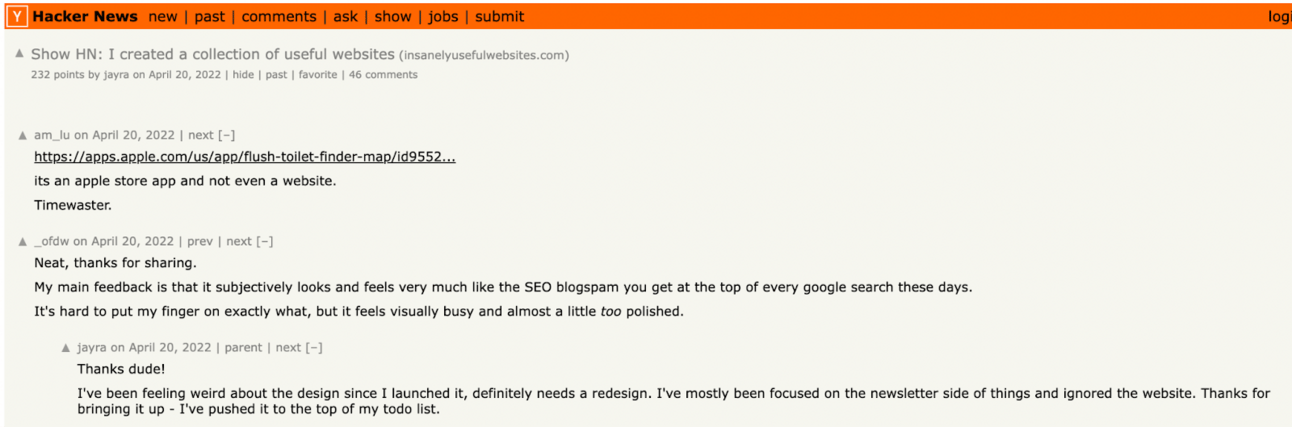
Task: Open the 'new' navigation item
Action: (162, 16)
